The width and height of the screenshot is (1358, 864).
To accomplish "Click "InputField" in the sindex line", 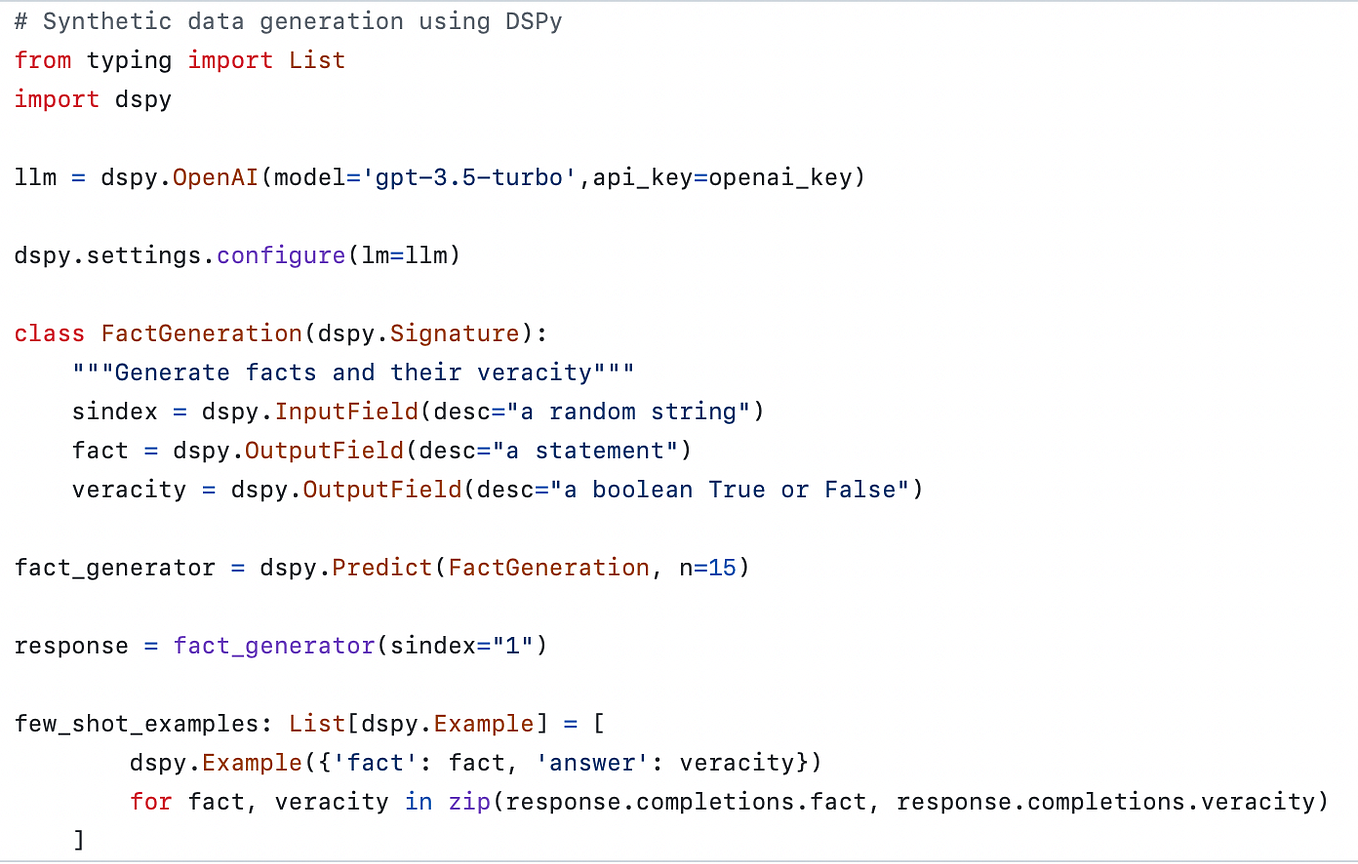I will click(346, 411).
